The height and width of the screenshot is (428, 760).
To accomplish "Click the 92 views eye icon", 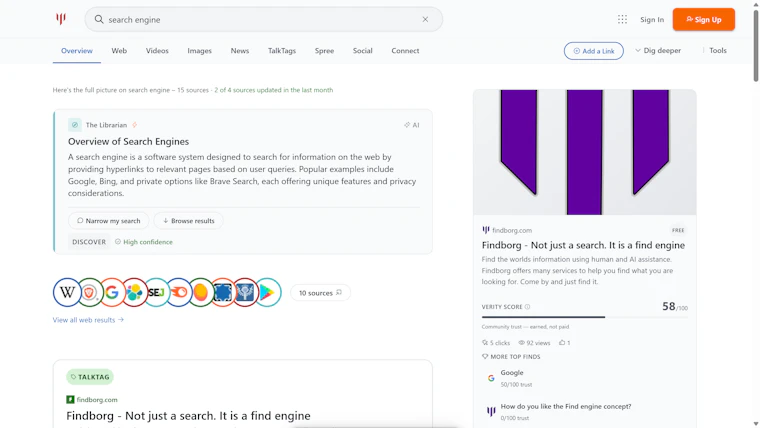I will point(522,343).
